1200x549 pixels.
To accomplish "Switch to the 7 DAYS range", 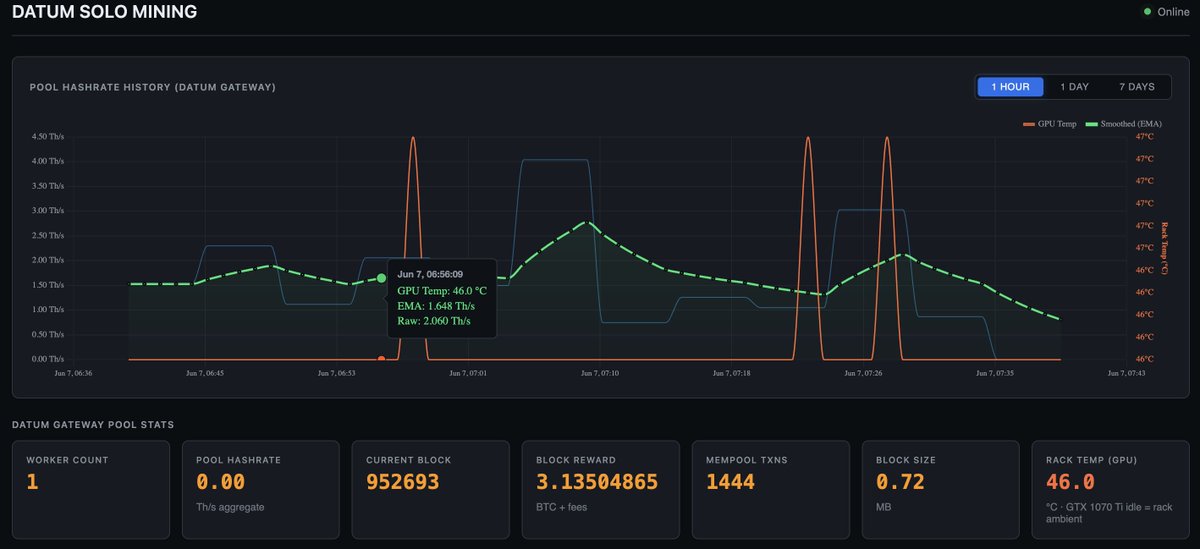I will [1136, 87].
